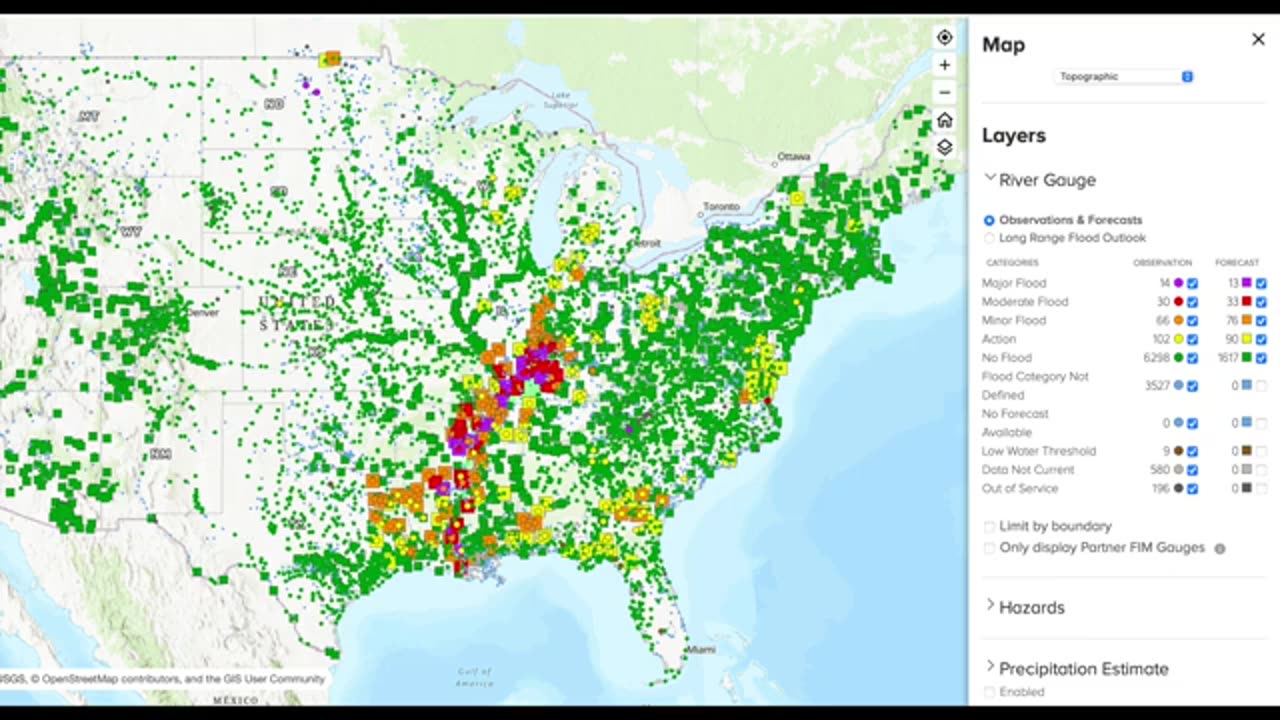Open the layers stack icon
1280x720 pixels.
(x=944, y=147)
